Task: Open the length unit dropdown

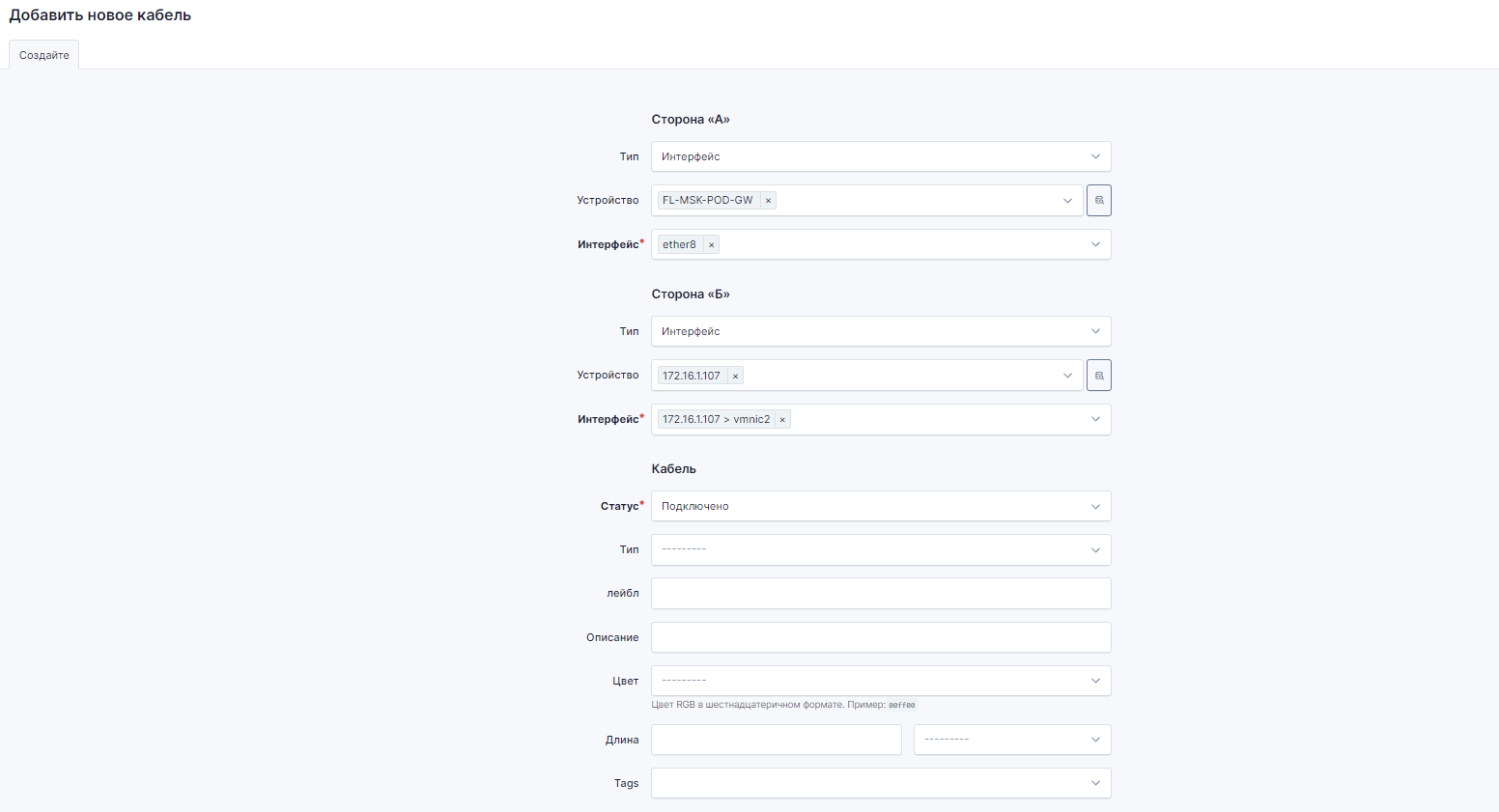Action: tap(1011, 740)
